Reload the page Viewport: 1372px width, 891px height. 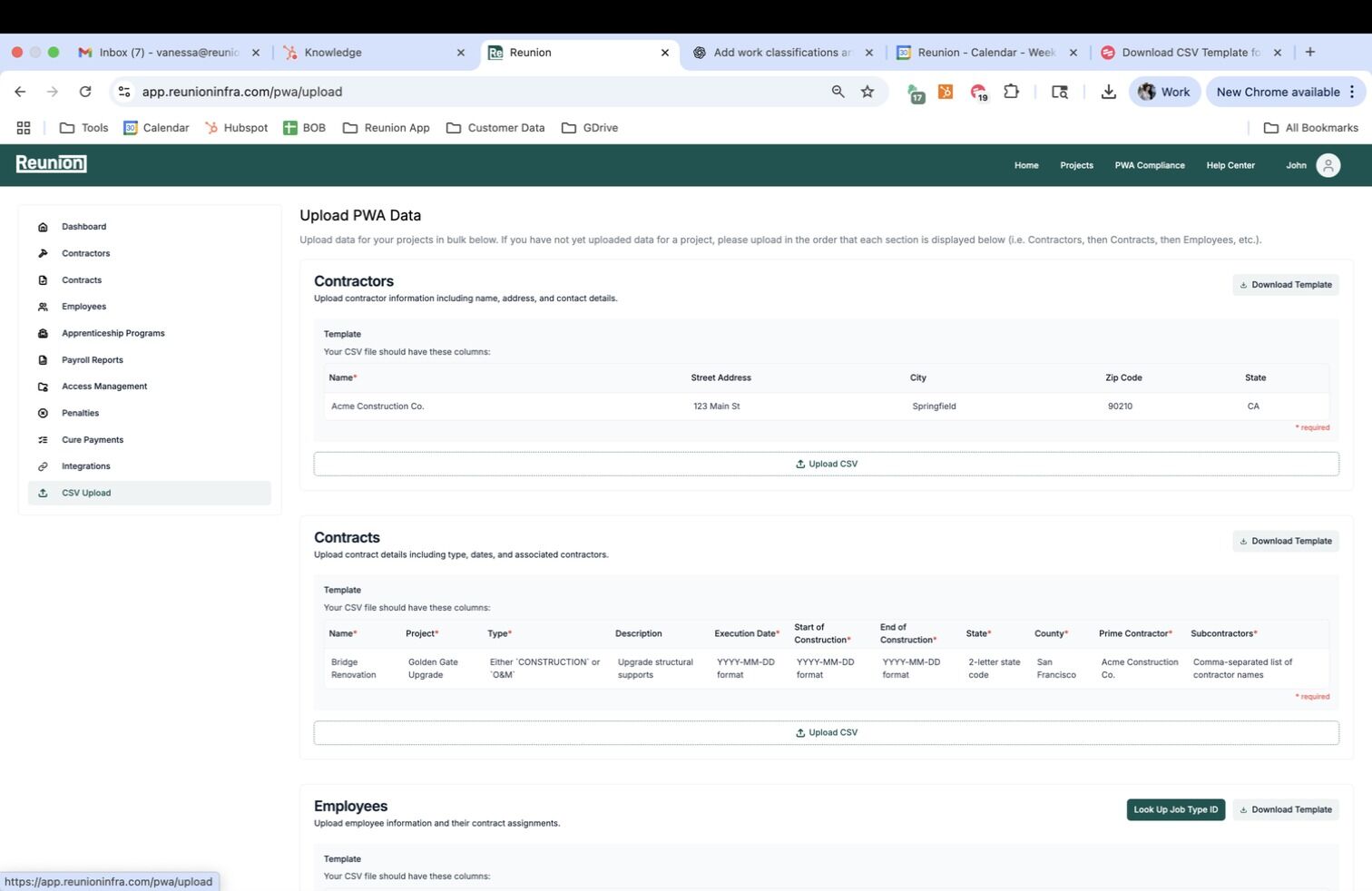(x=85, y=92)
